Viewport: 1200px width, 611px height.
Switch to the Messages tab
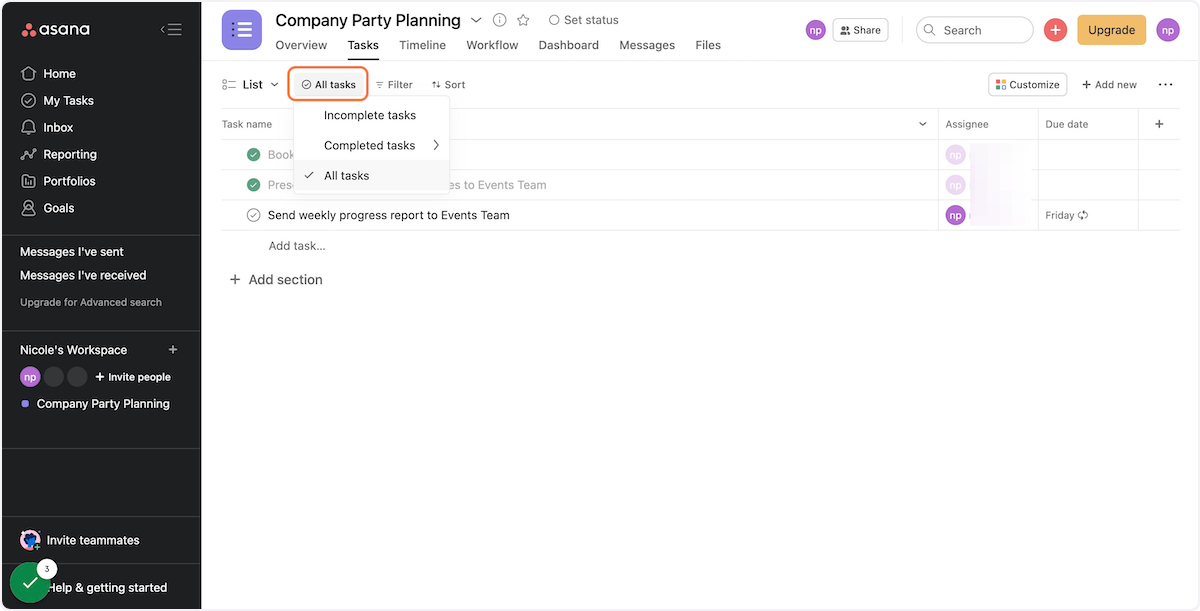click(647, 45)
